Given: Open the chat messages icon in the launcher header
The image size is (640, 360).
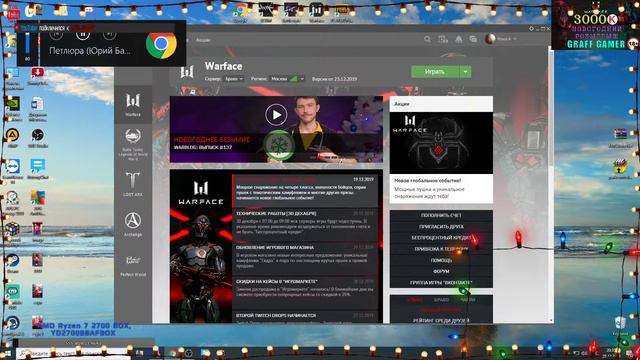Looking at the screenshot, I should click(x=473, y=39).
